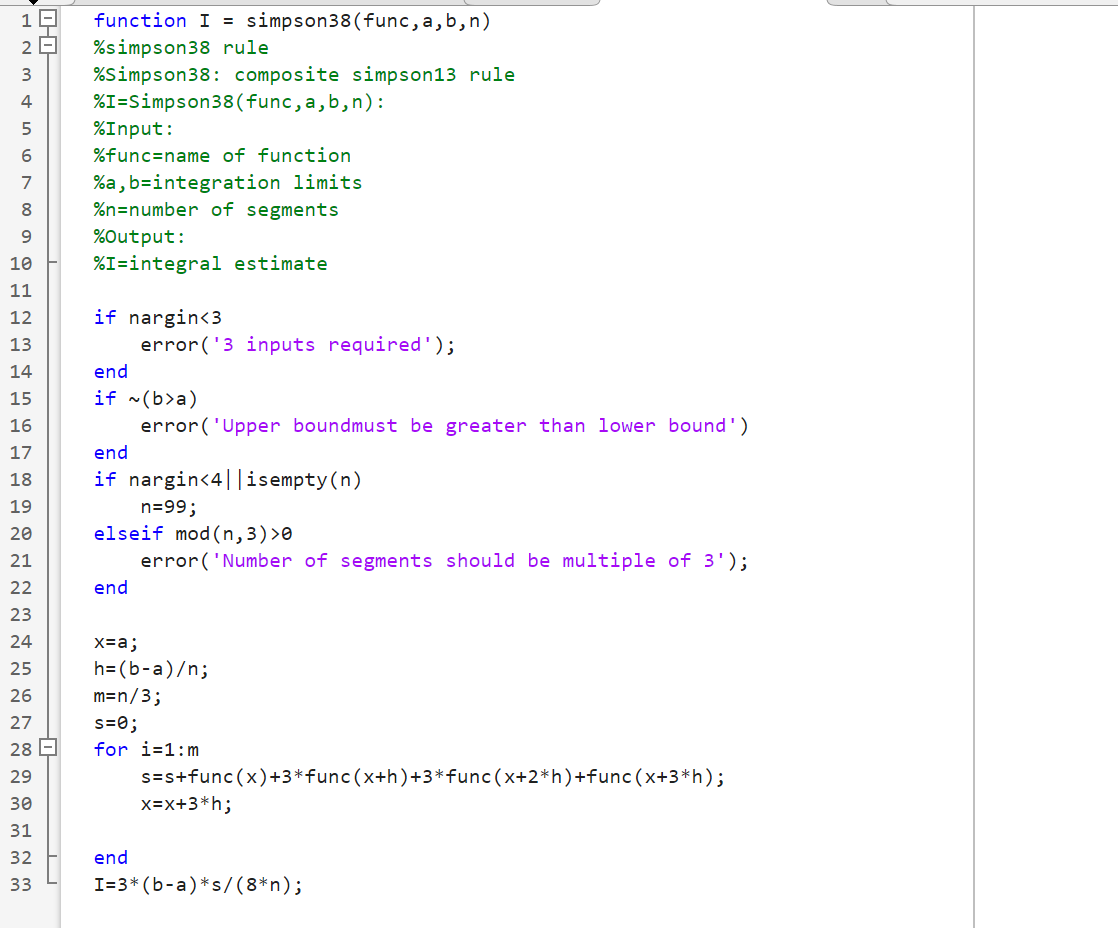This screenshot has width=1118, height=928.
Task: Click line number 25 in the gutter
Action: pyautogui.click(x=22, y=668)
